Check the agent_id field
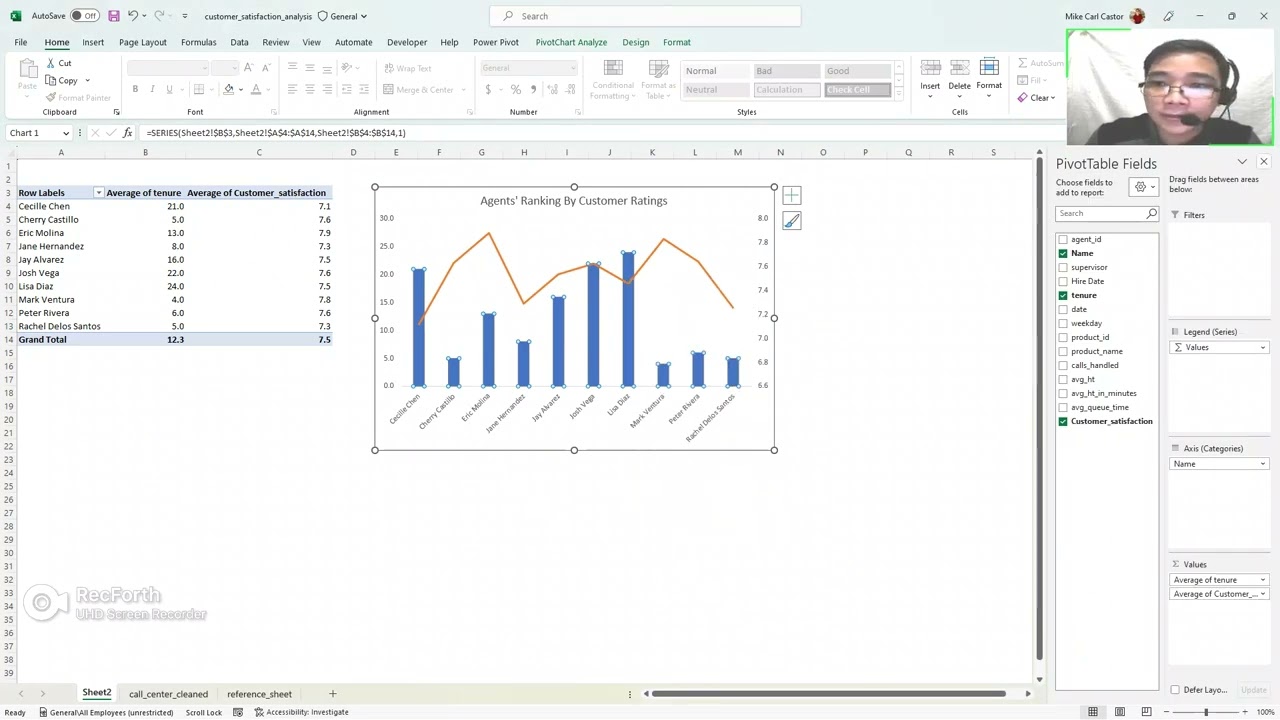This screenshot has height=720, width=1280. (x=1063, y=239)
